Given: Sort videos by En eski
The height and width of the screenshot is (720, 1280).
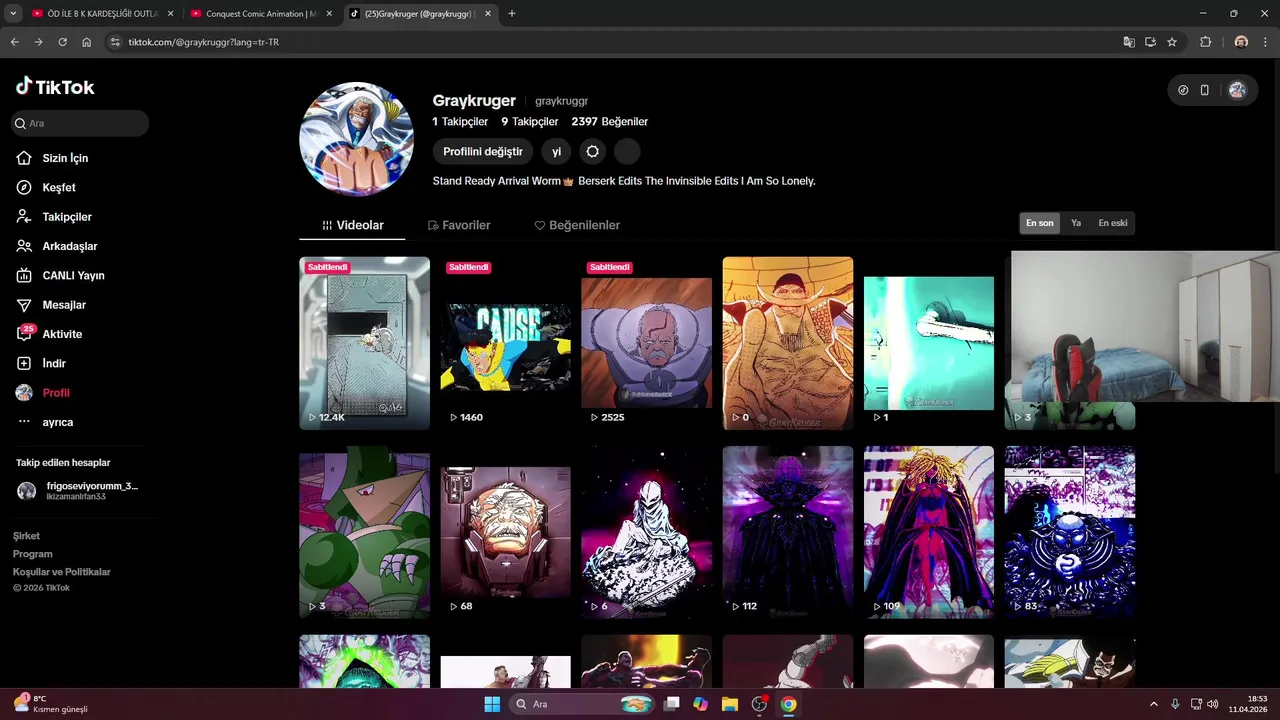Looking at the screenshot, I should click(1112, 223).
